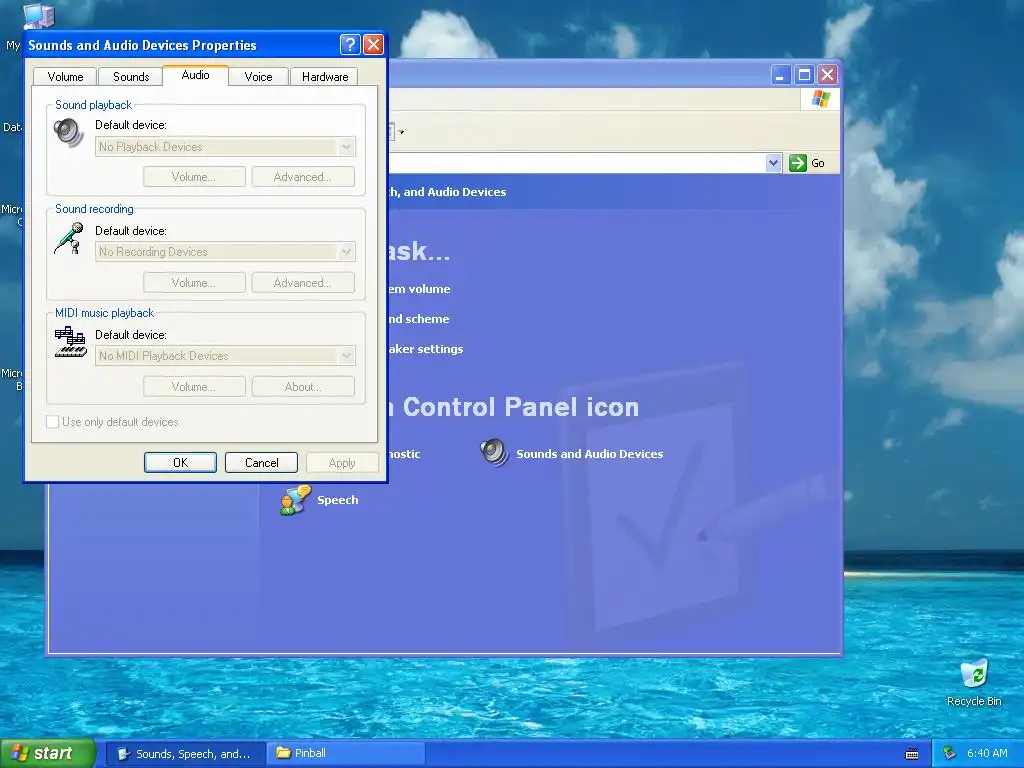The height and width of the screenshot is (768, 1024).
Task: Open Sounds and Audio Devices in Control Panel
Action: (x=589, y=454)
